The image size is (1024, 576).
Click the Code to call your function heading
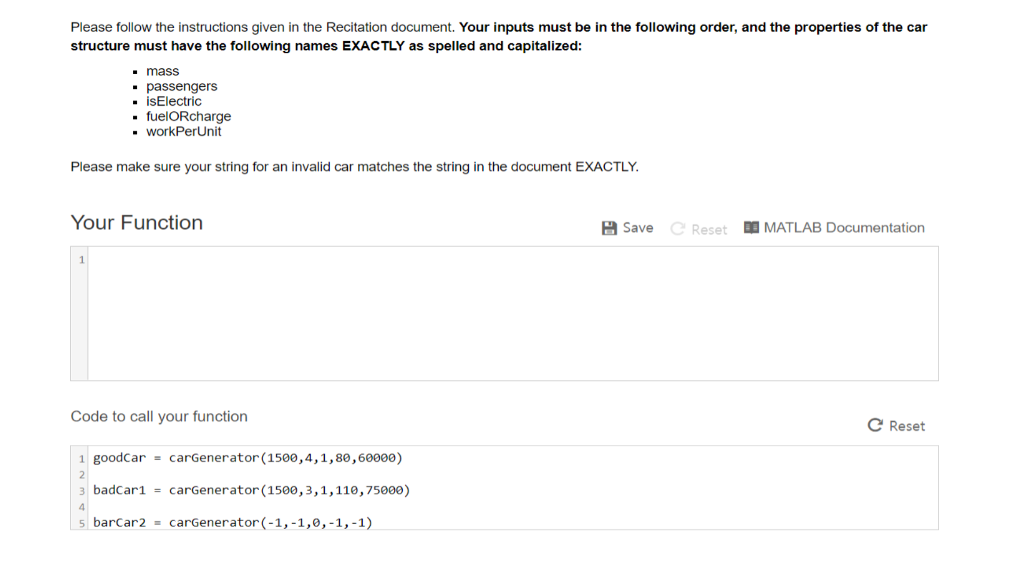click(x=160, y=416)
